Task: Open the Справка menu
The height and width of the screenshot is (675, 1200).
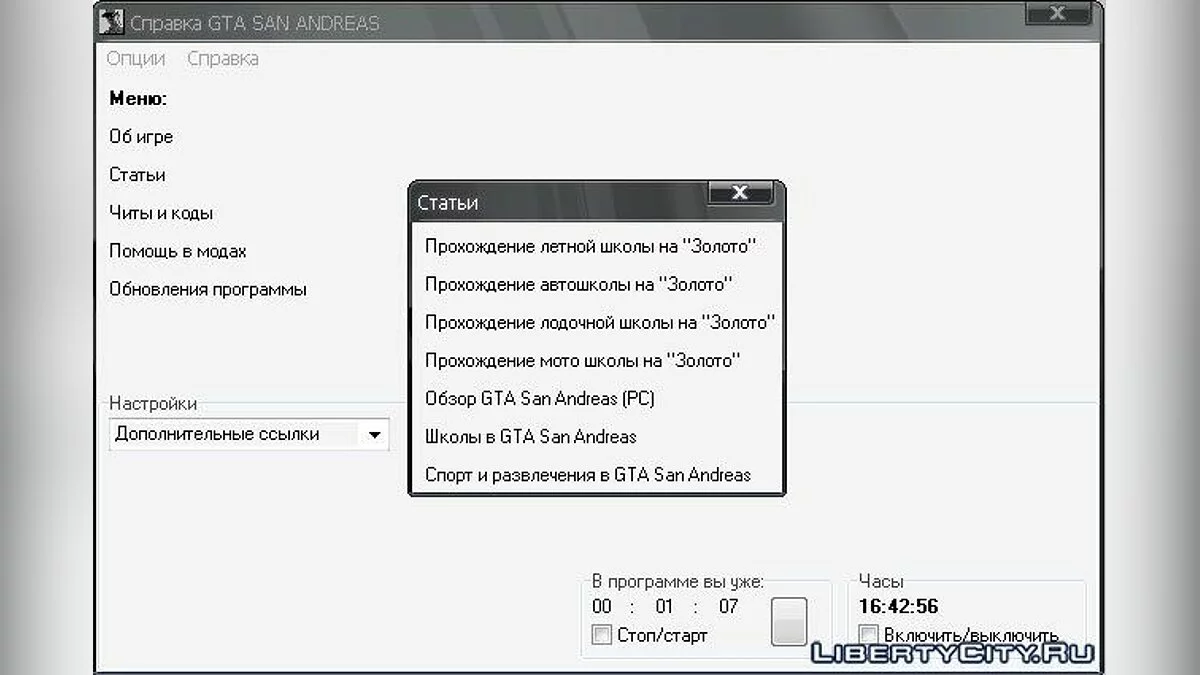Action: 223,58
